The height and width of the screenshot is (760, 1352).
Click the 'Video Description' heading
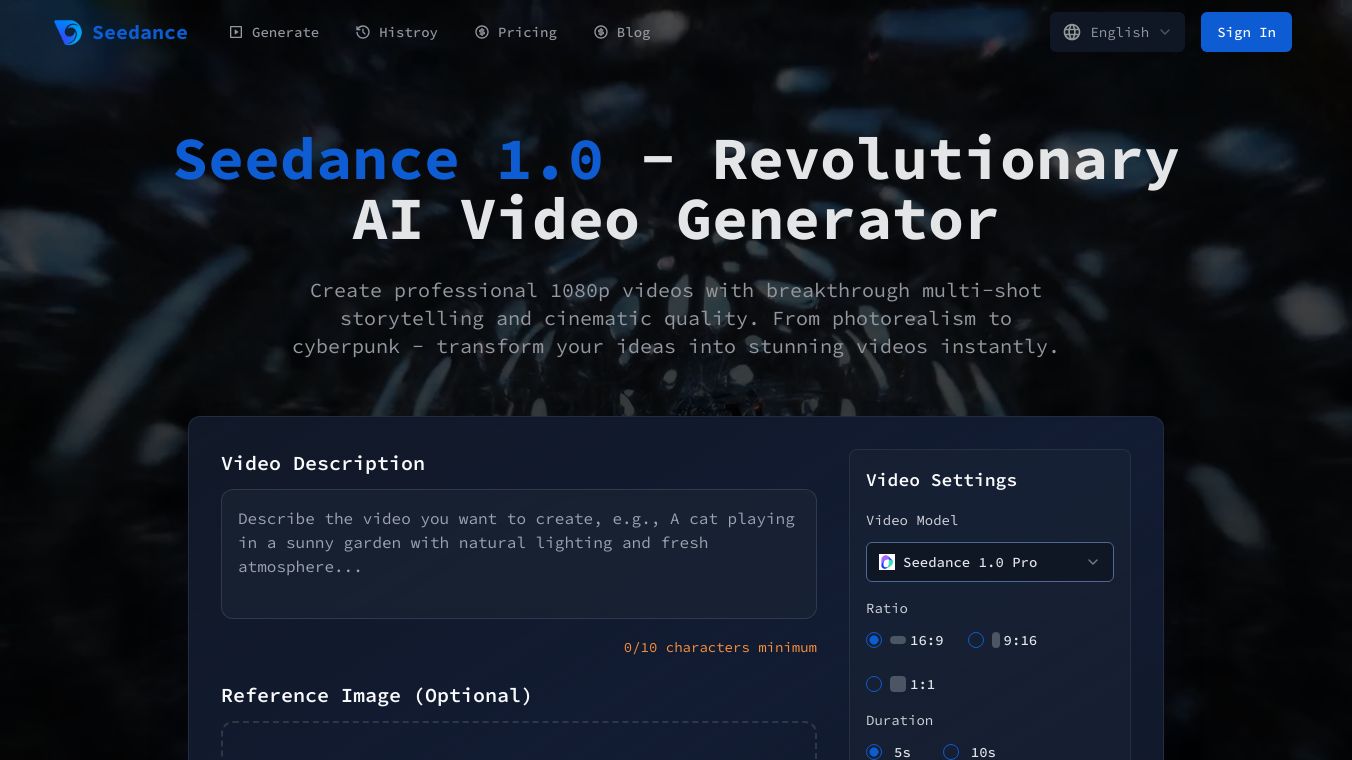point(323,463)
